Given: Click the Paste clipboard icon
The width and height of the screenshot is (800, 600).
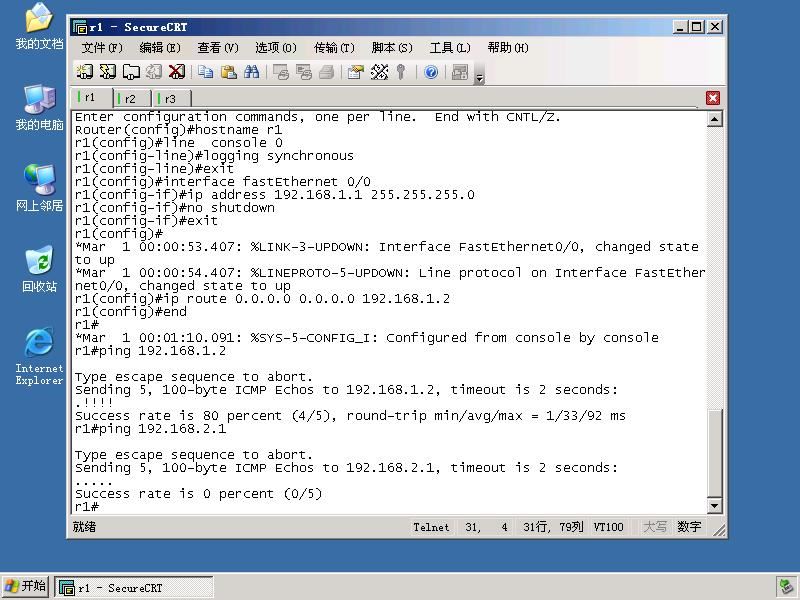Looking at the screenshot, I should point(229,72).
